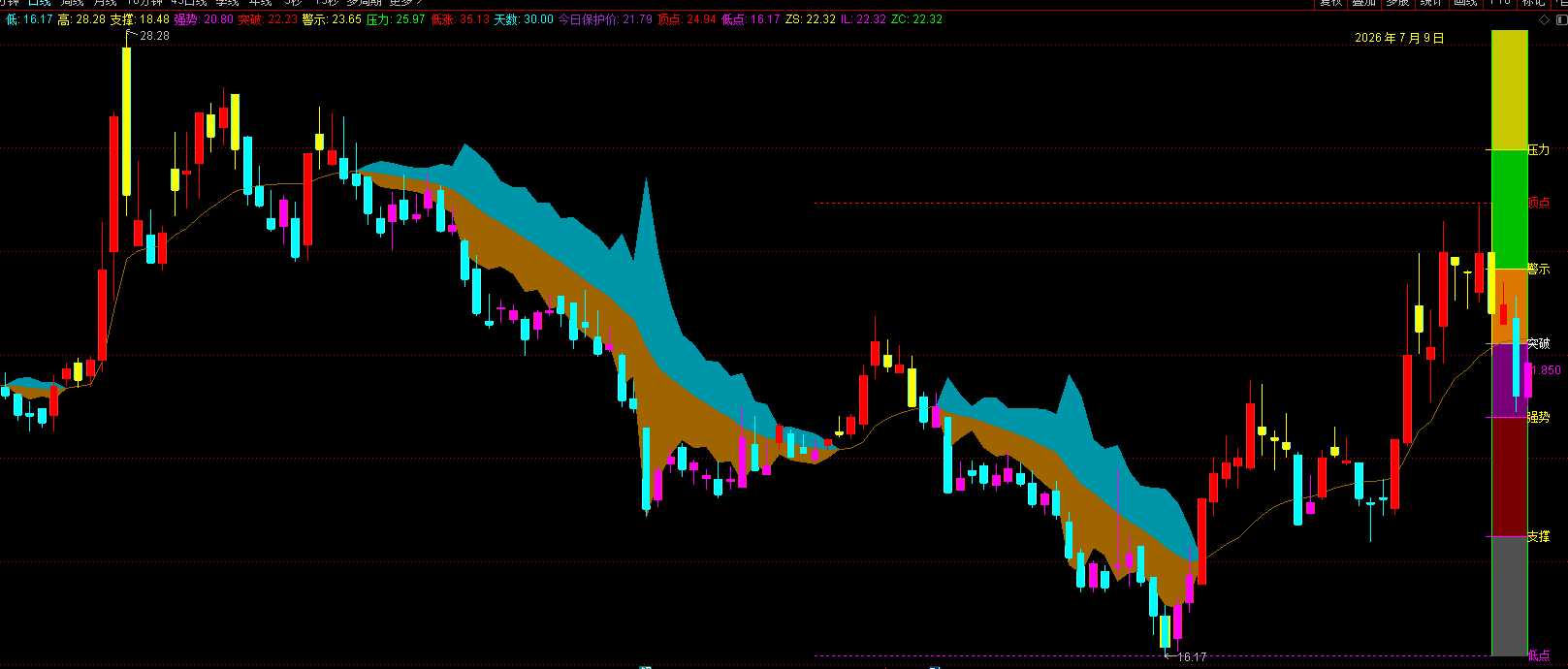
Task: Click the green zone of the level bar
Action: coord(1509,208)
